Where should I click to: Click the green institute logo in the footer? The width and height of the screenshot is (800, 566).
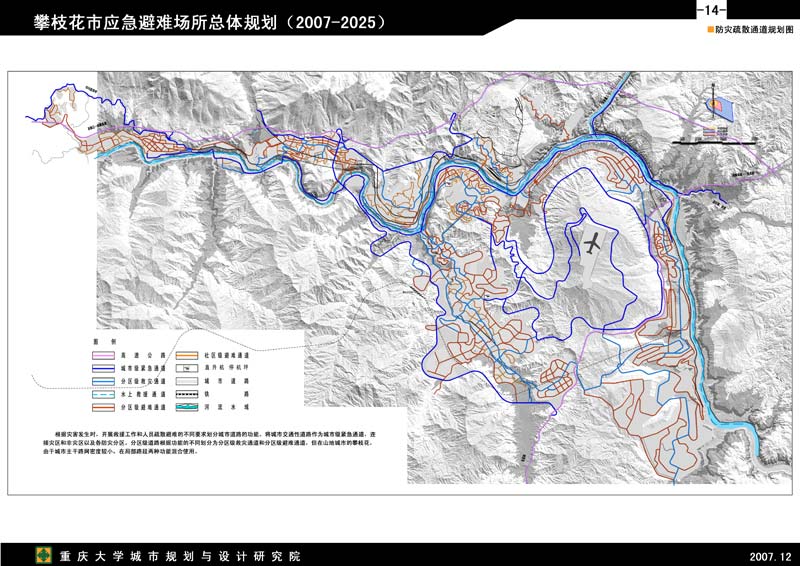tap(44, 555)
